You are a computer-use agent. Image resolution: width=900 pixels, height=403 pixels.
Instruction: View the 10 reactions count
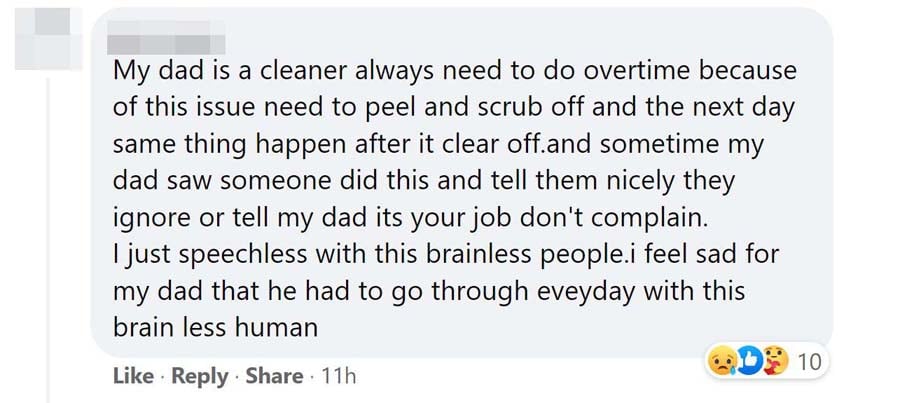pyautogui.click(x=809, y=362)
